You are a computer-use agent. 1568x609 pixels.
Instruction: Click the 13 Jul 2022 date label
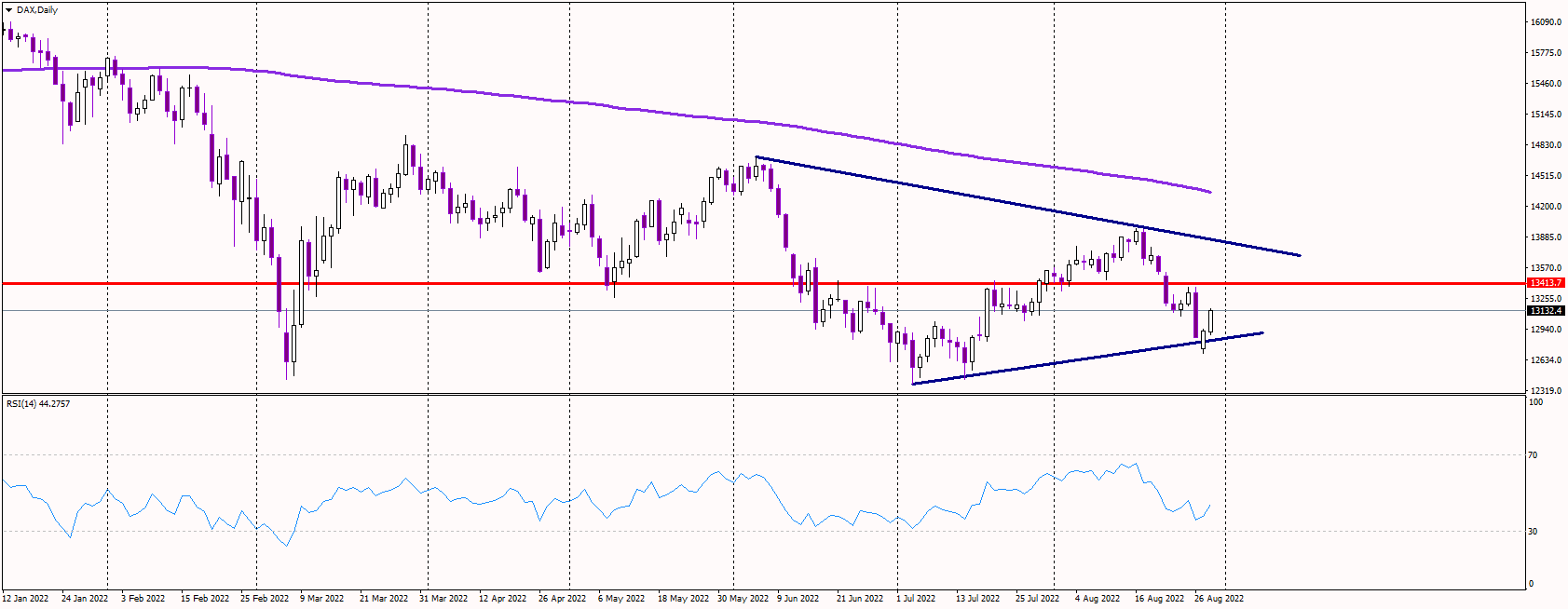click(x=978, y=599)
